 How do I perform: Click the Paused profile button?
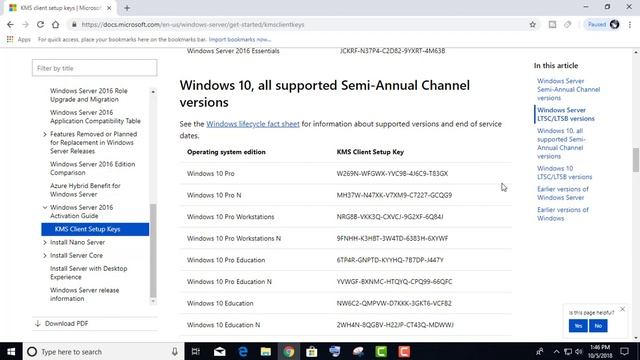(603, 24)
